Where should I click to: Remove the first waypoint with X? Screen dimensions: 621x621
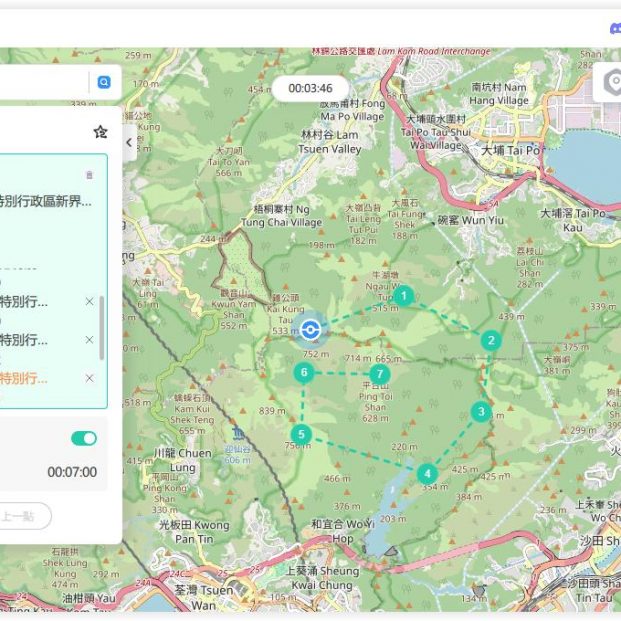[x=89, y=301]
